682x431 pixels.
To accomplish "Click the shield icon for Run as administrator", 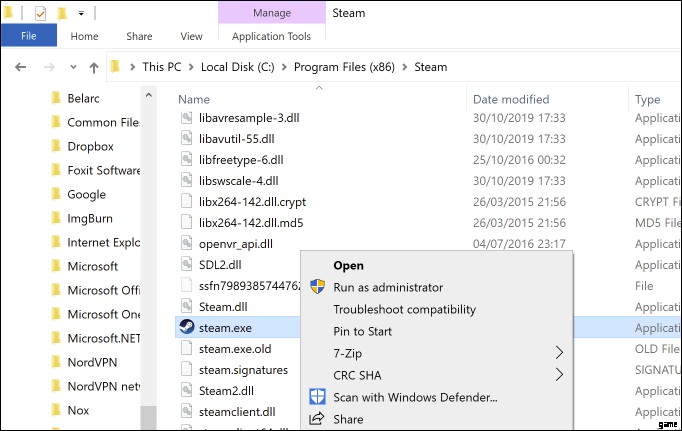I will click(318, 288).
